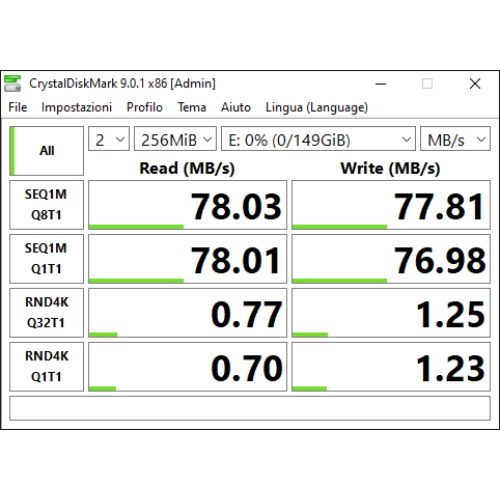Expand the 256MiB test size dropdown

point(175,138)
